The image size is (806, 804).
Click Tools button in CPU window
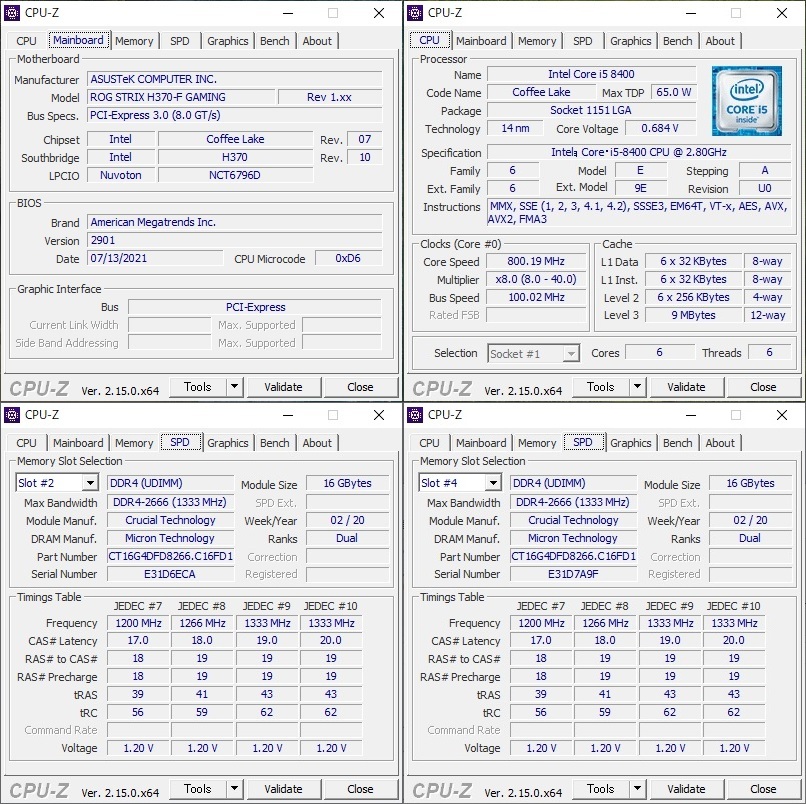(x=600, y=387)
